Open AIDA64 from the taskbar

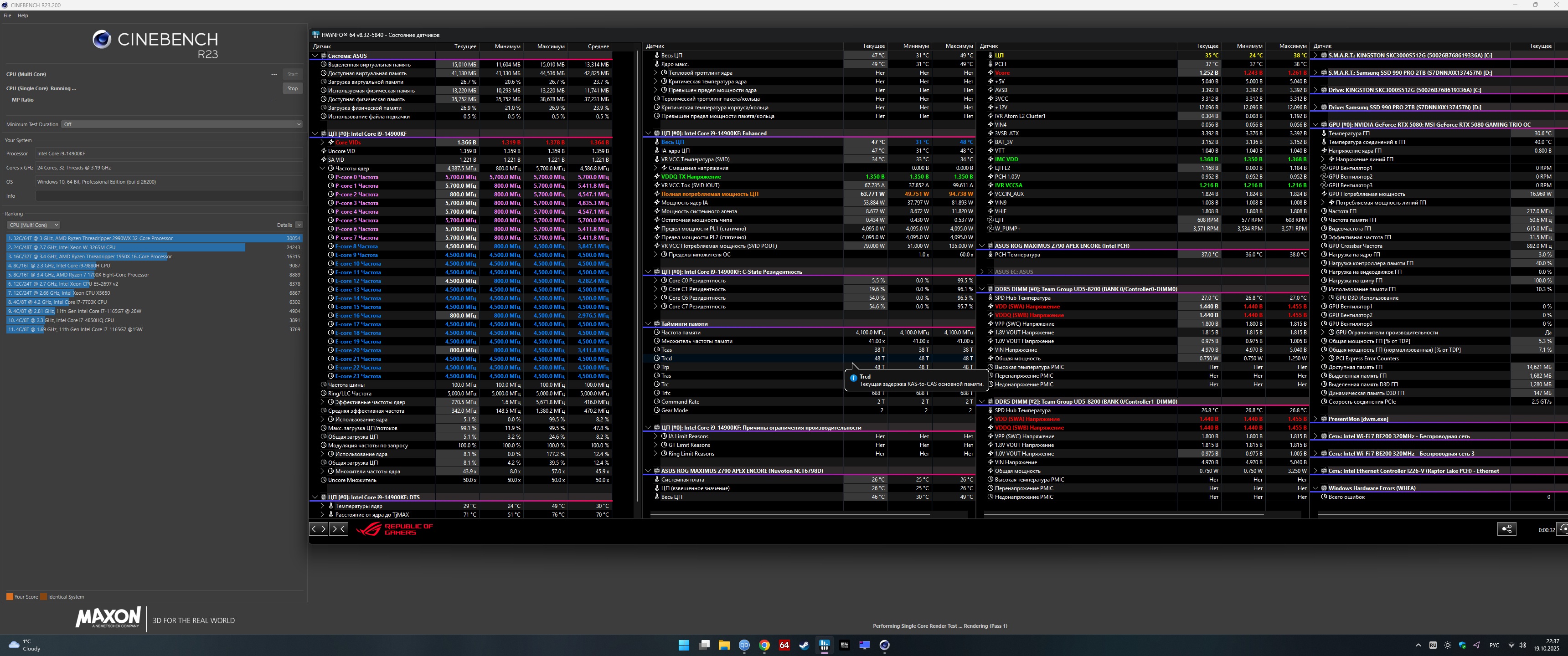click(x=784, y=645)
